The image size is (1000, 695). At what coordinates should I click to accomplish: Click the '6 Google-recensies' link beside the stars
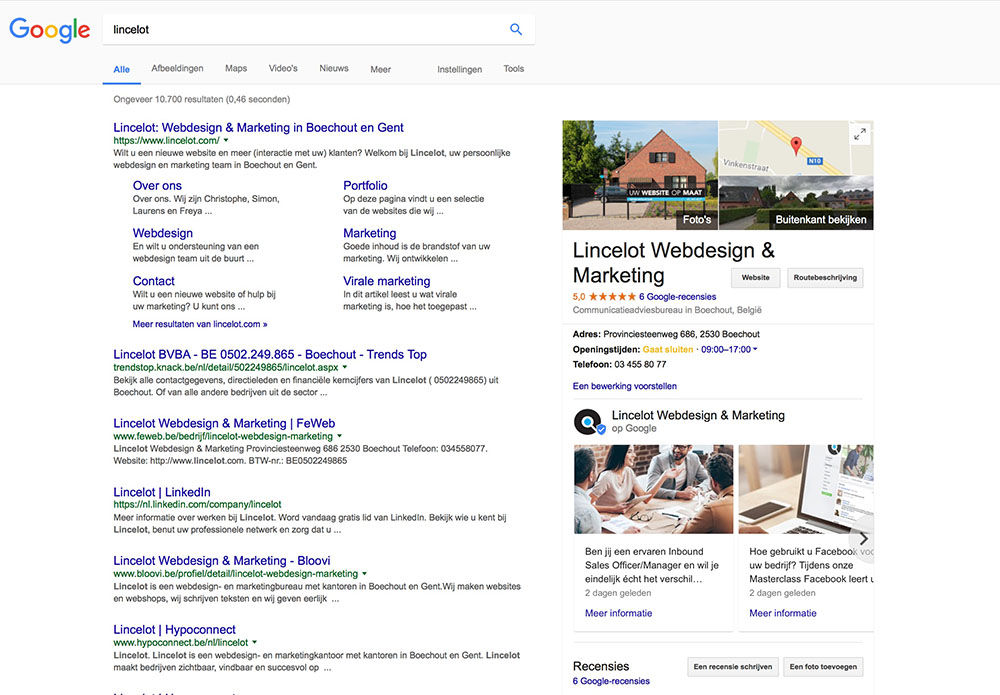tap(677, 296)
